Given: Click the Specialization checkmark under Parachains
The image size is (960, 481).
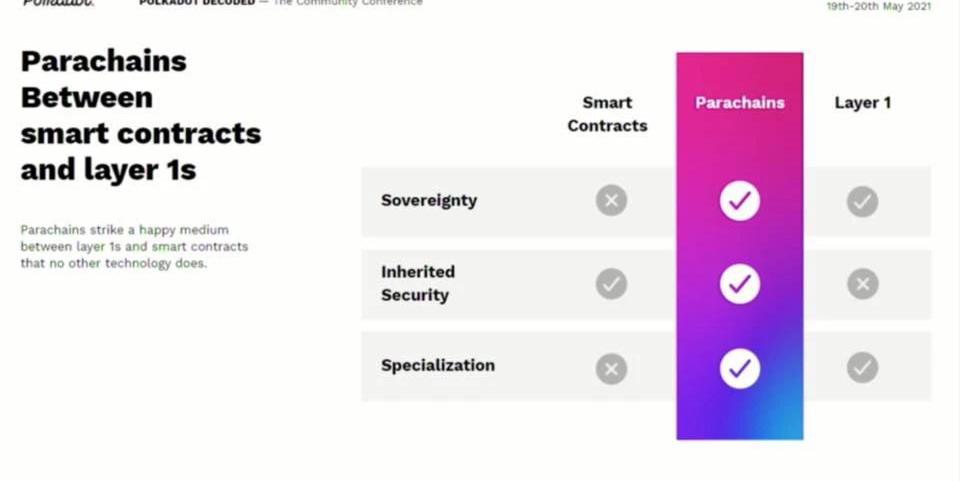Looking at the screenshot, I should (739, 368).
